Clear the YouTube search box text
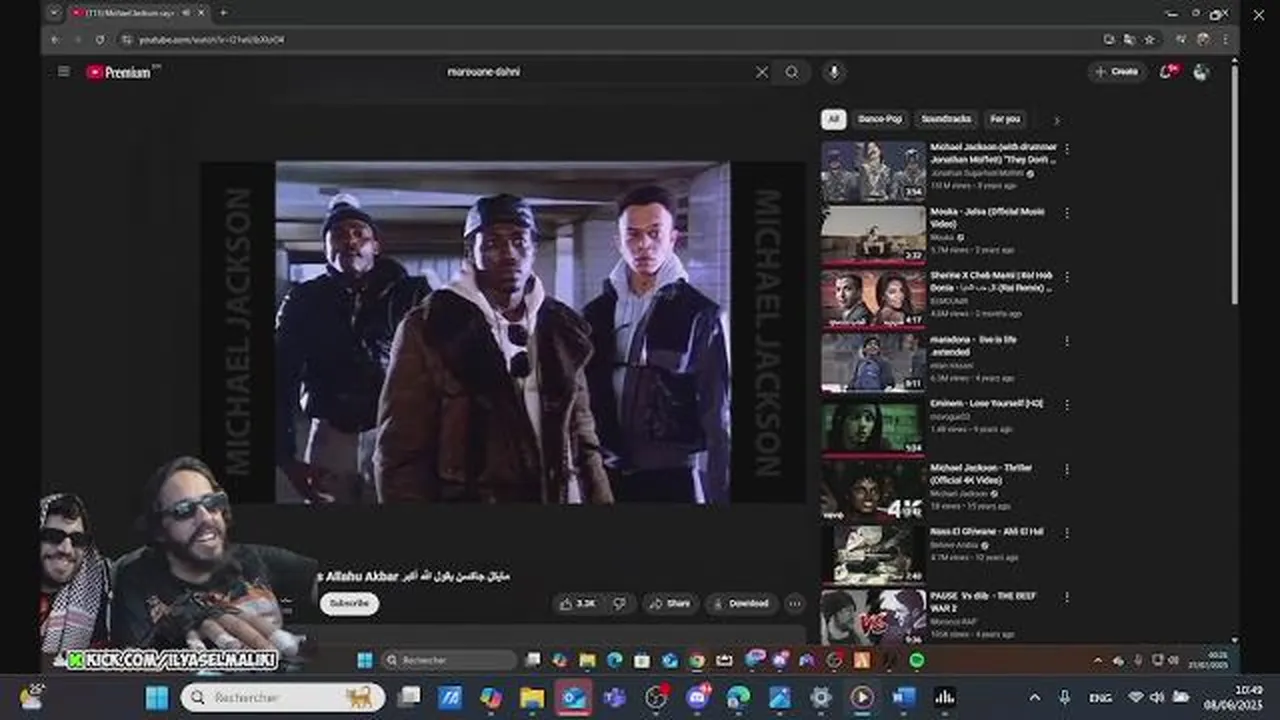 762,72
